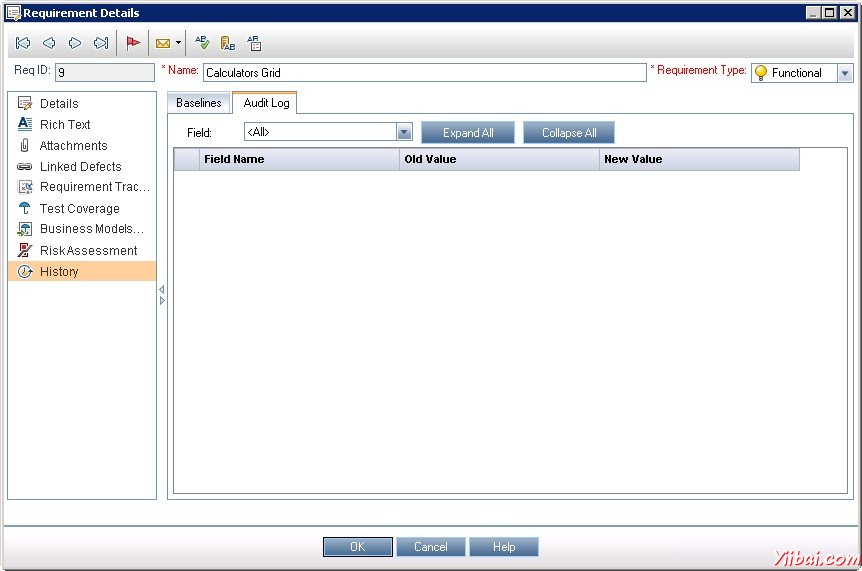Click the red follow-up flag icon

[133, 43]
